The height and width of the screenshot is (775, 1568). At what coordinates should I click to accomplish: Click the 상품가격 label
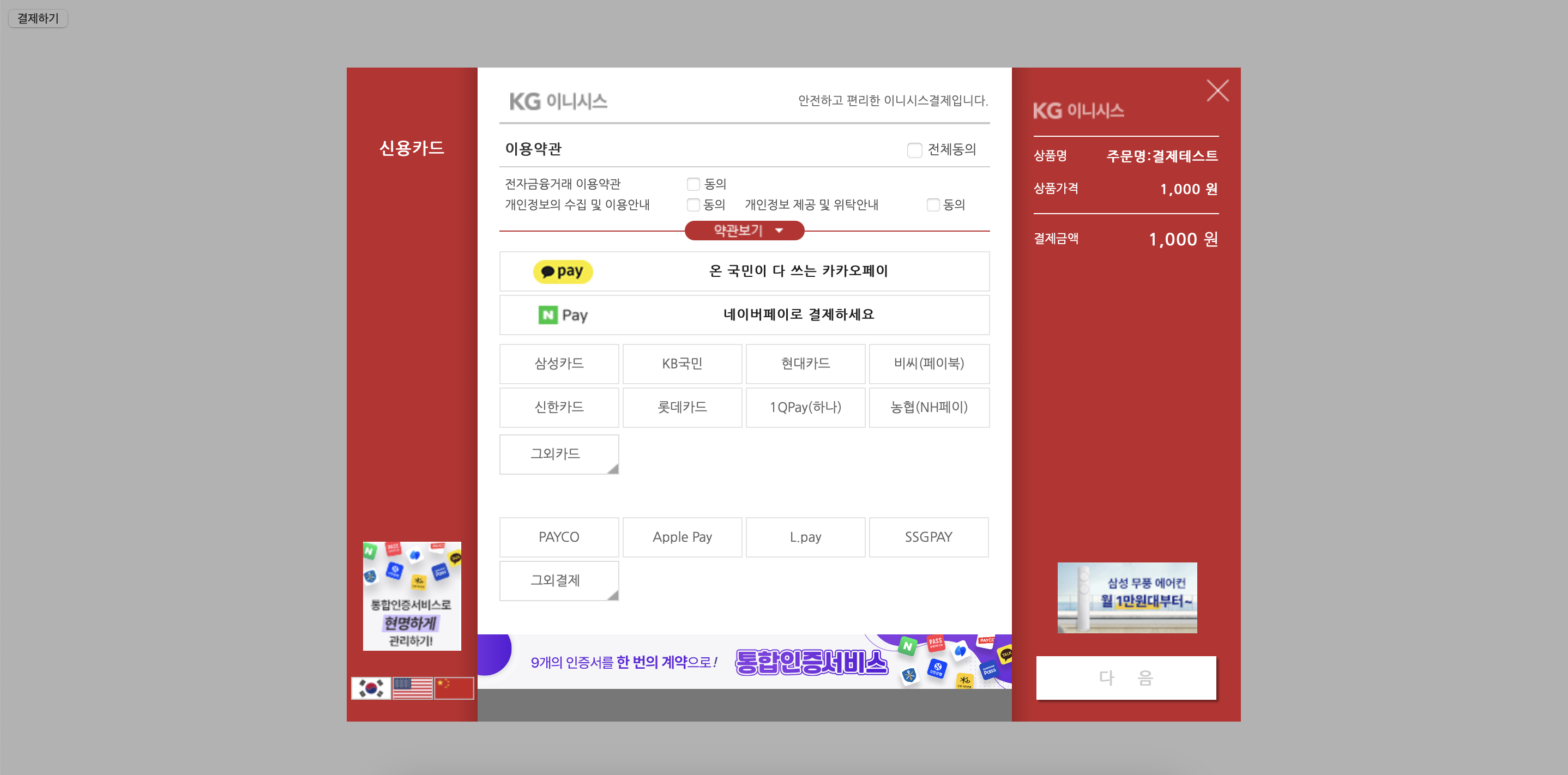1056,189
